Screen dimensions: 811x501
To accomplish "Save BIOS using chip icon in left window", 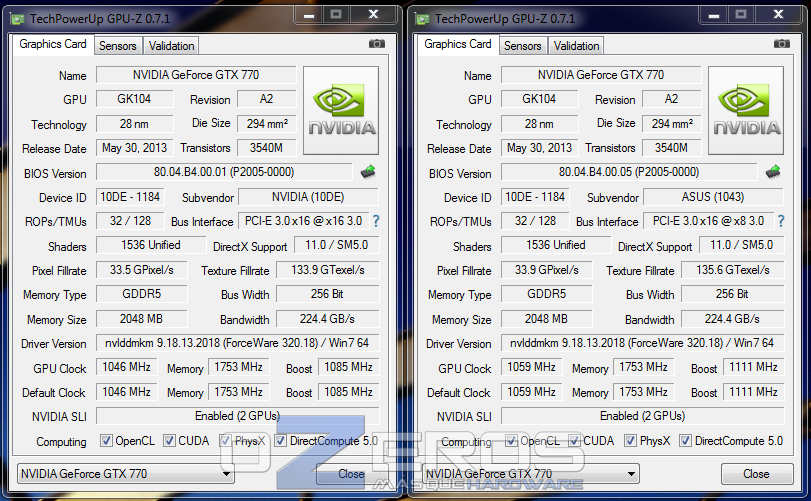I will click(368, 172).
